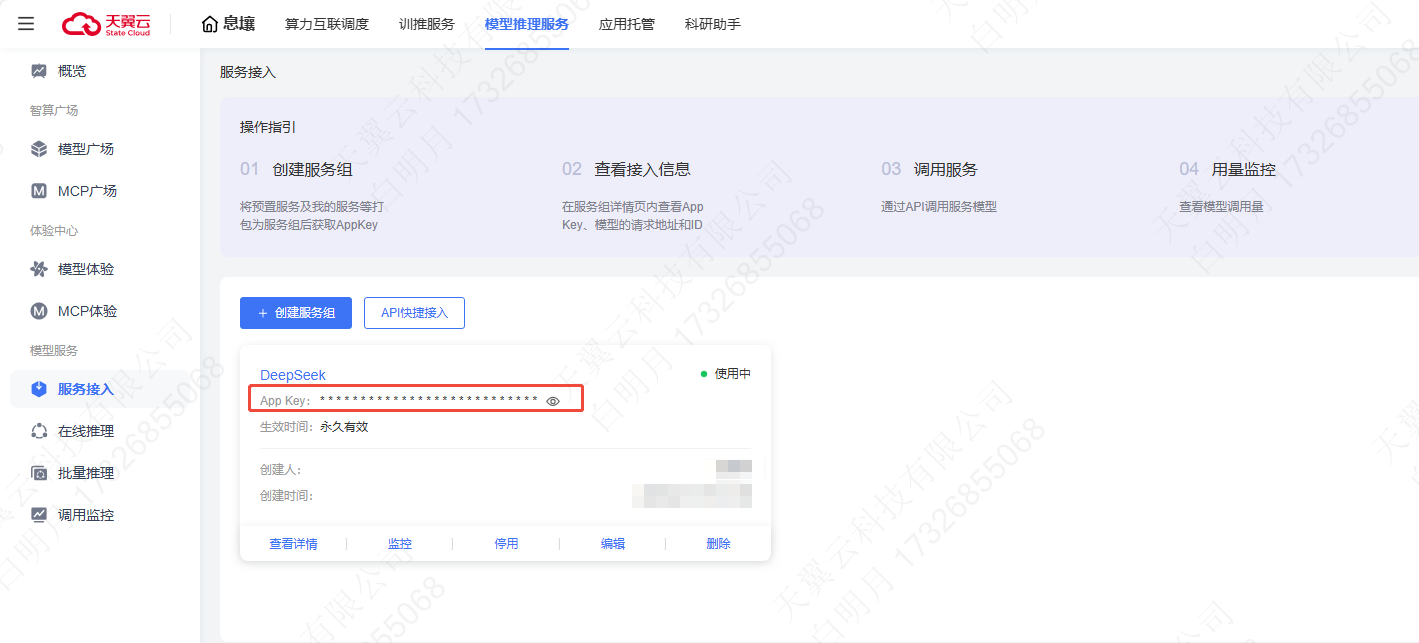Open the DeepSeek service group title
The width and height of the screenshot is (1419, 643).
(293, 375)
